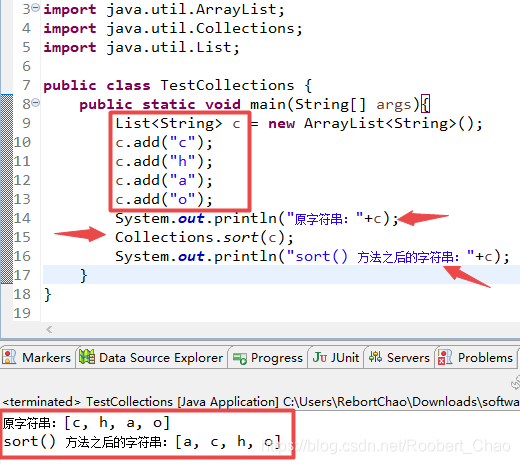Collapse the main method fold at line 8
The width and height of the screenshot is (520, 464).
point(36,103)
